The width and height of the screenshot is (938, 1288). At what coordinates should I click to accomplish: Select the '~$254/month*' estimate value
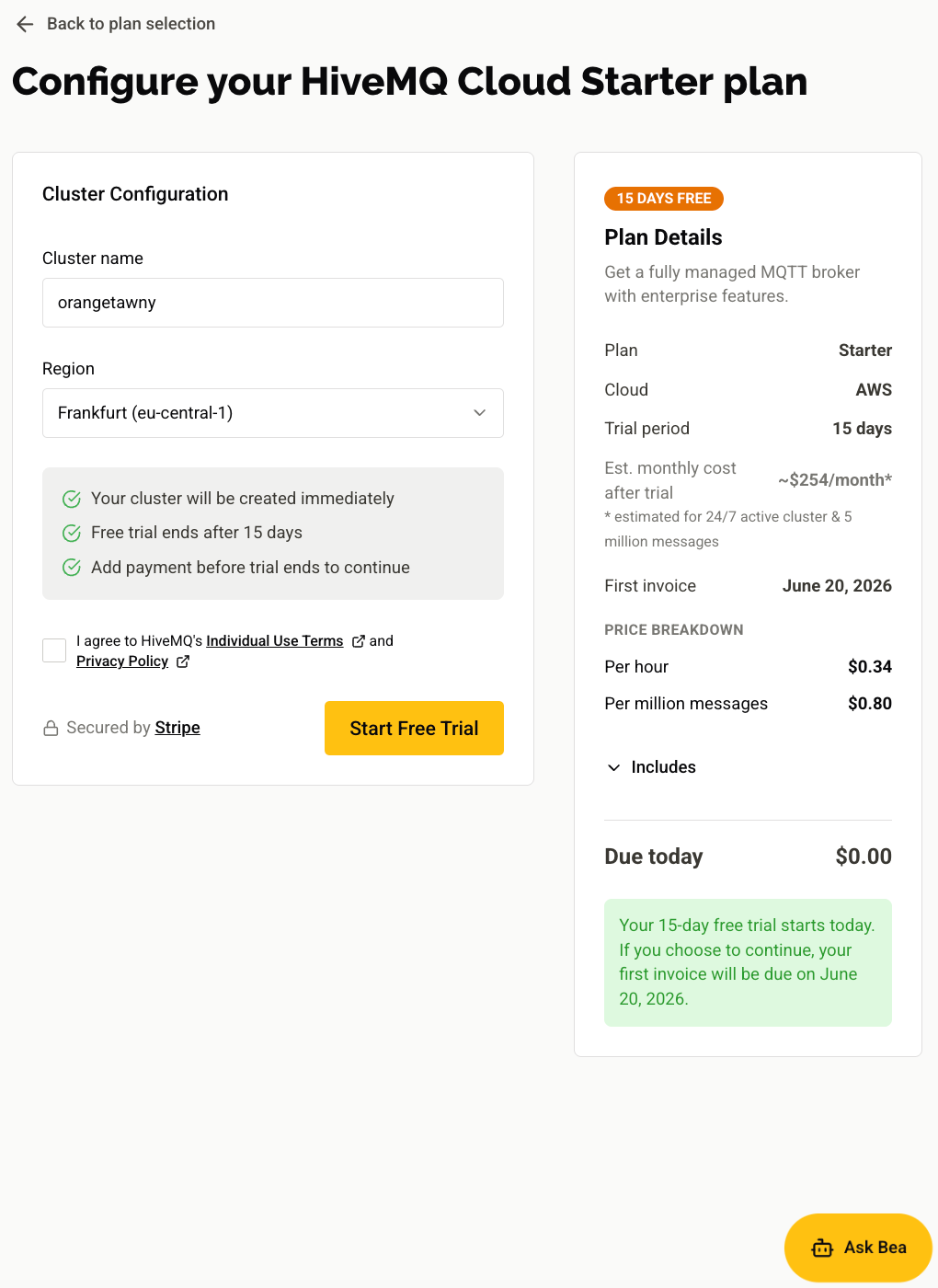click(x=835, y=480)
